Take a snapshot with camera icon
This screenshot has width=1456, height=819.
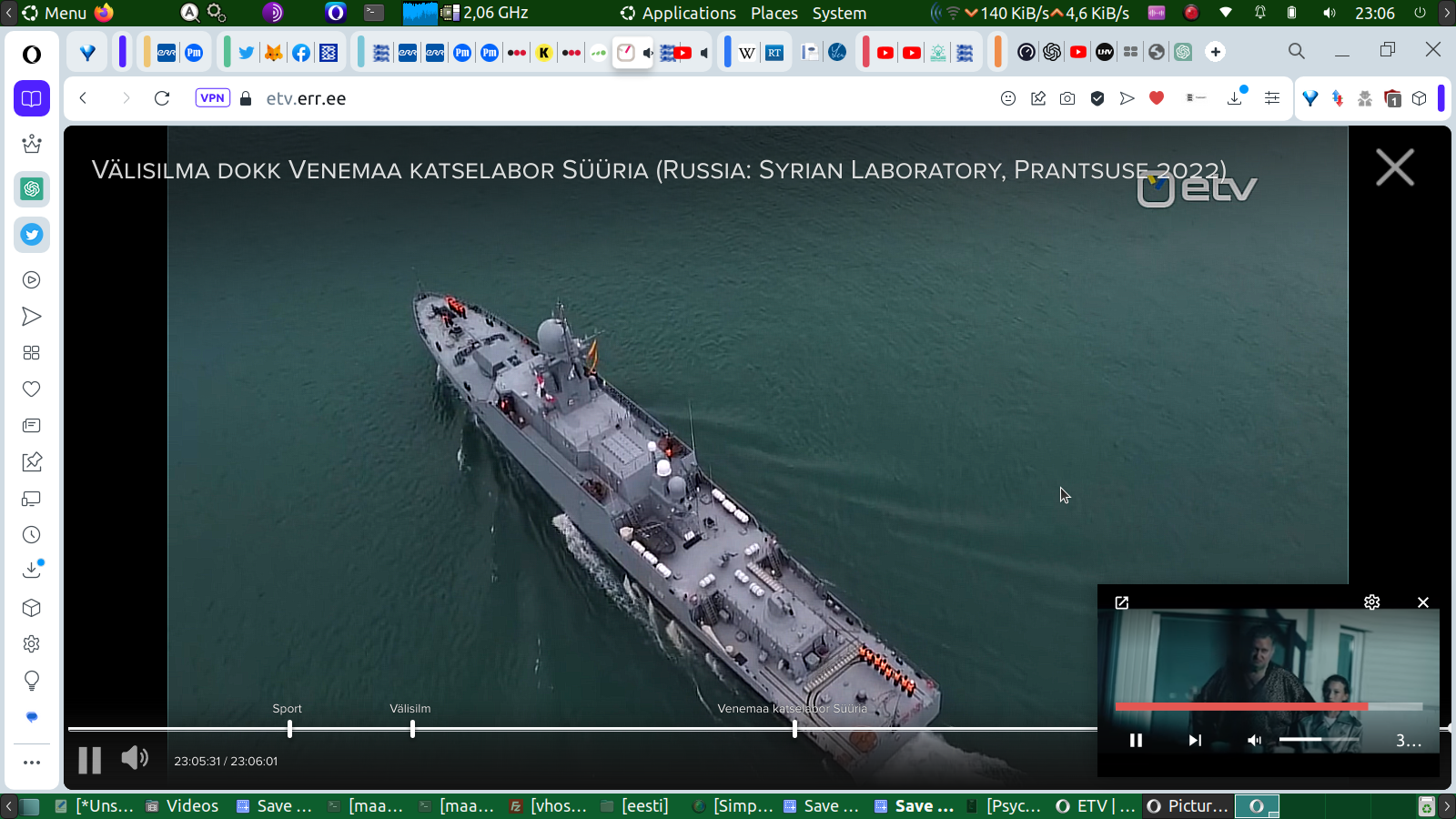click(x=1067, y=98)
